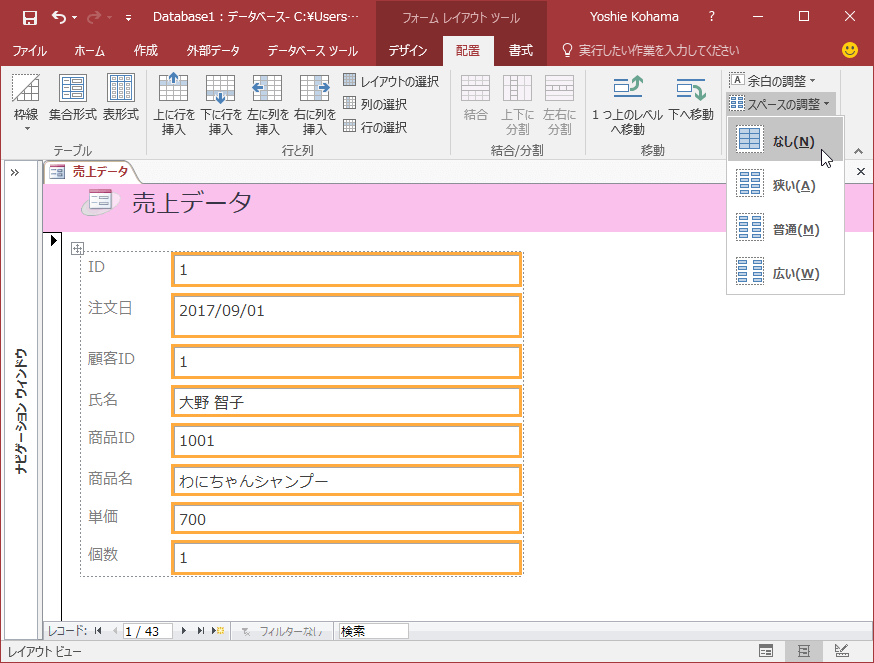The height and width of the screenshot is (663, 874).
Task: Expand the navigation pane with » button
Action: (x=14, y=172)
